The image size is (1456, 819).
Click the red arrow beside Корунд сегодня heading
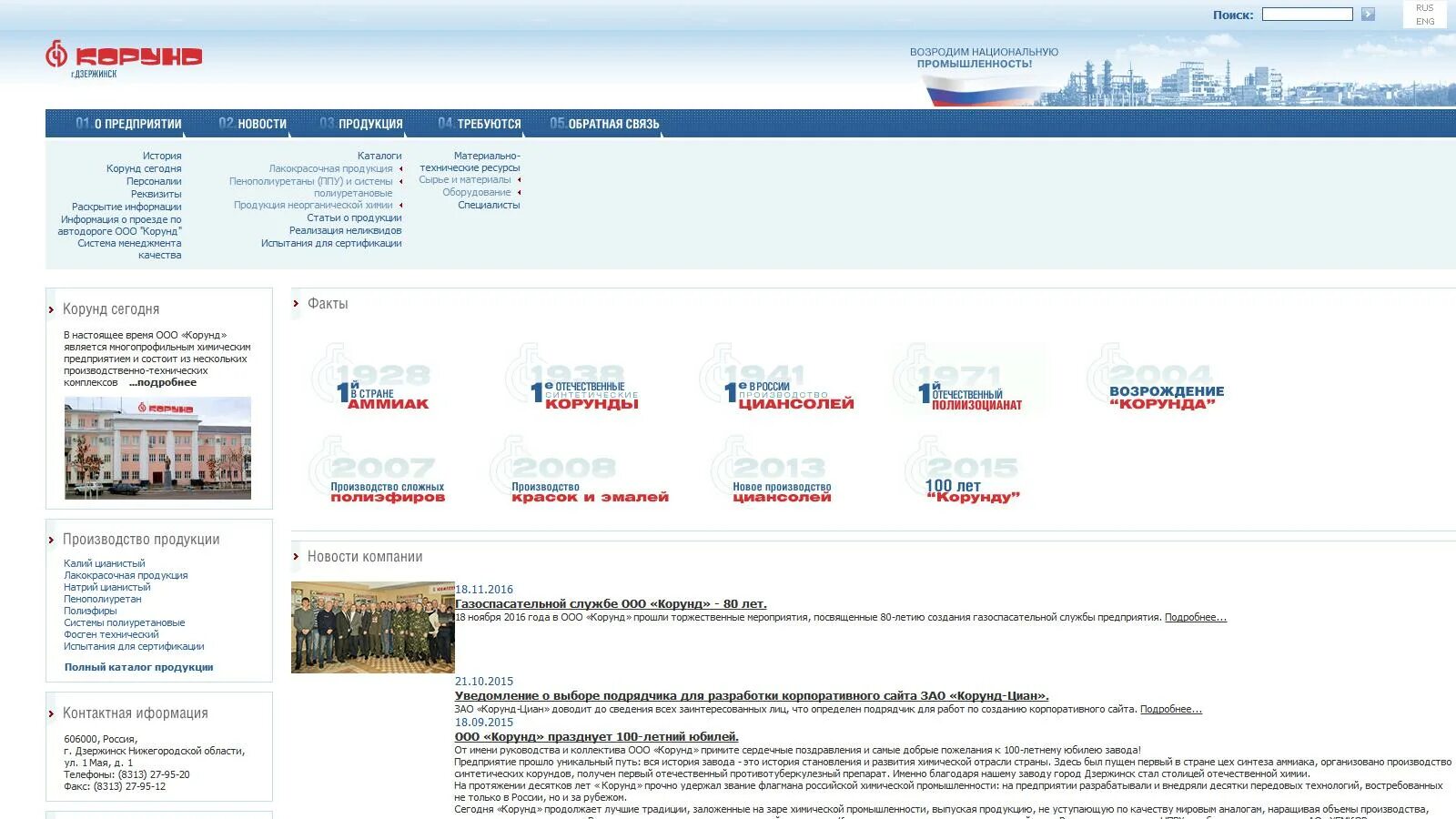pos(52,310)
